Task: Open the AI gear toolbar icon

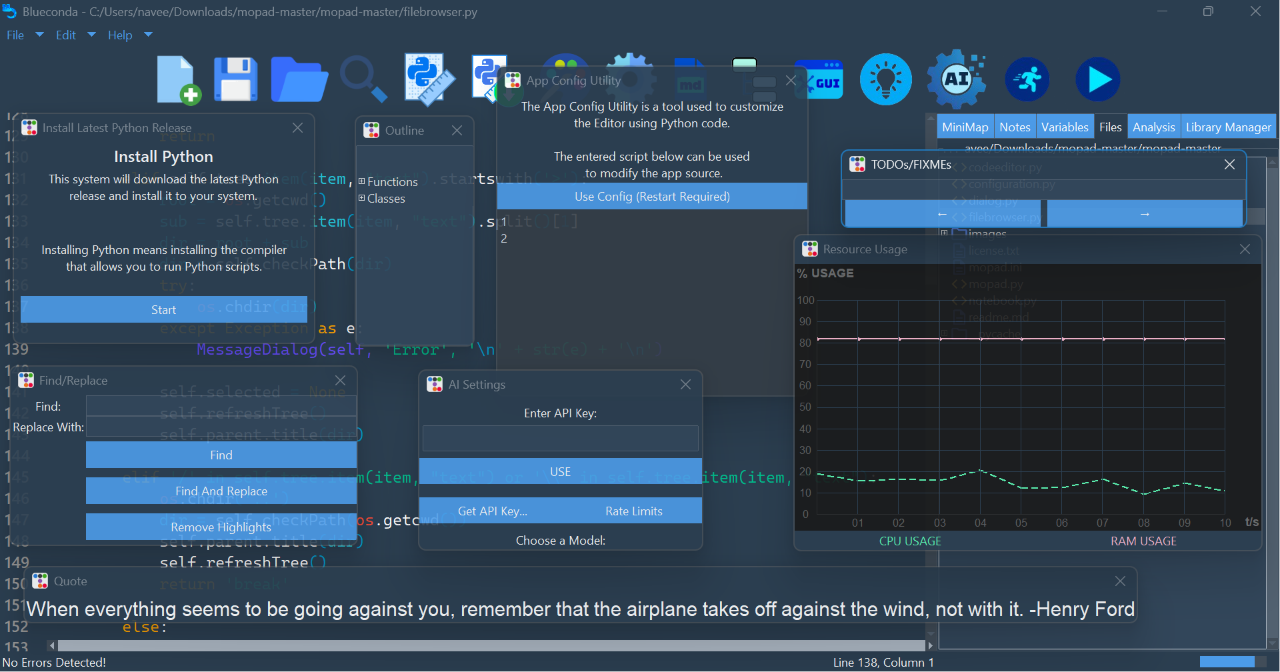Action: click(957, 79)
